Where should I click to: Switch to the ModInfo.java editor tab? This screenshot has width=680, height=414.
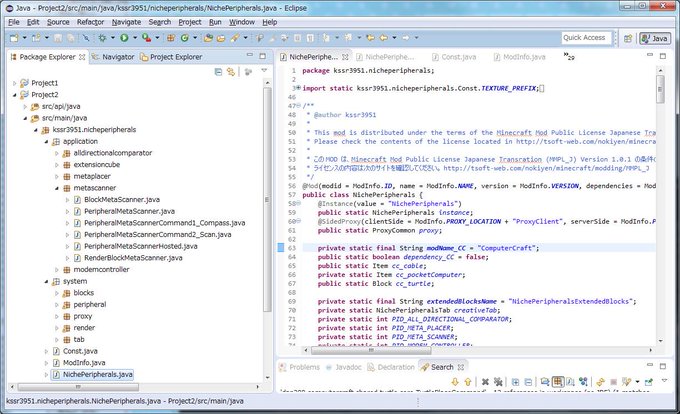point(520,57)
